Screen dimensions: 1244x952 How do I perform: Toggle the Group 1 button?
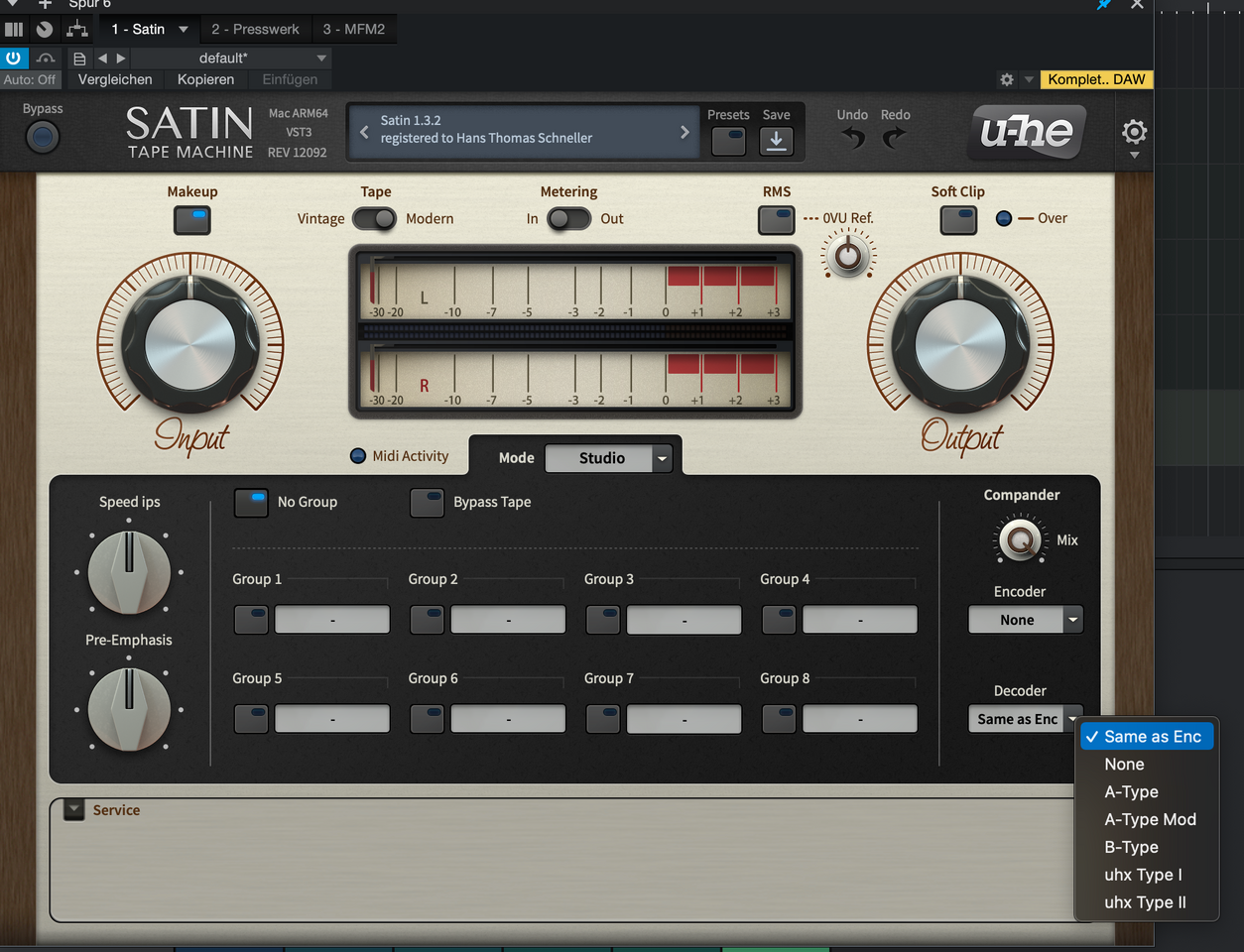pyautogui.click(x=251, y=620)
